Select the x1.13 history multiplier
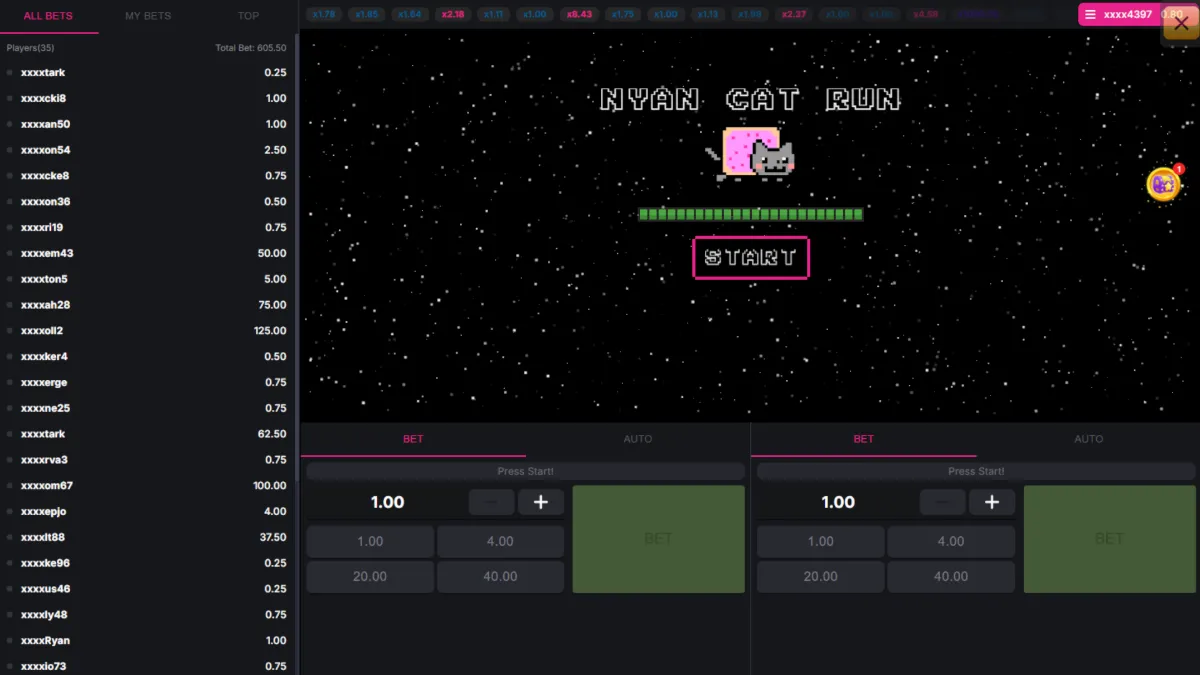The image size is (1200, 675). click(707, 15)
